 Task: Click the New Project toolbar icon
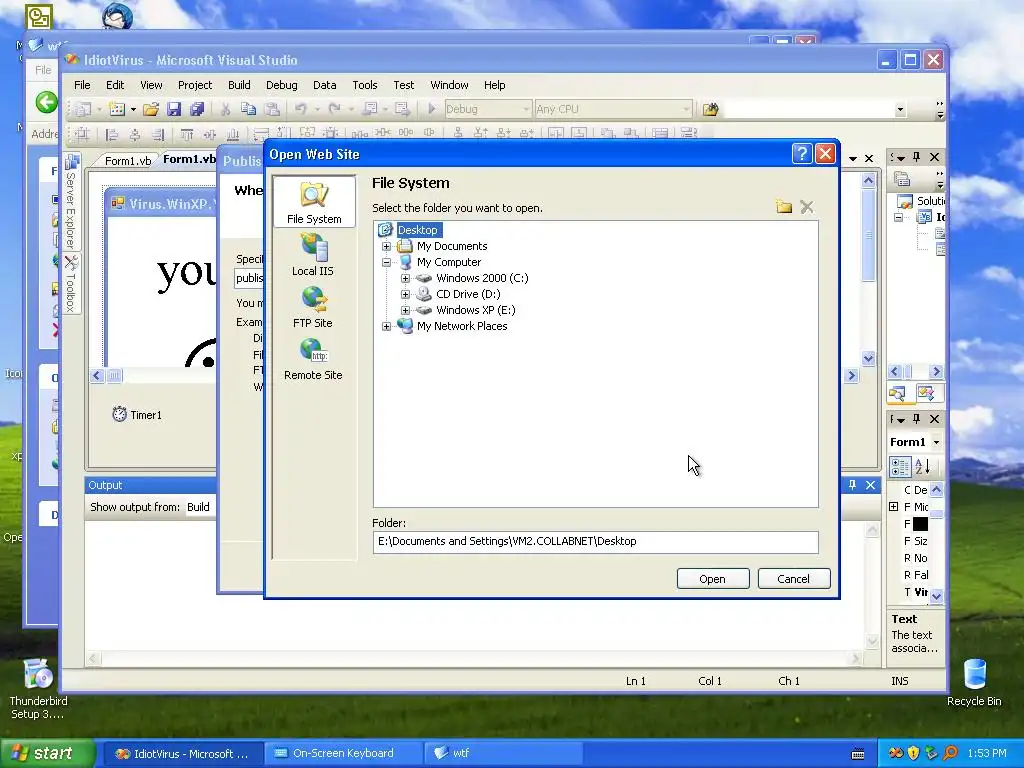coord(83,109)
